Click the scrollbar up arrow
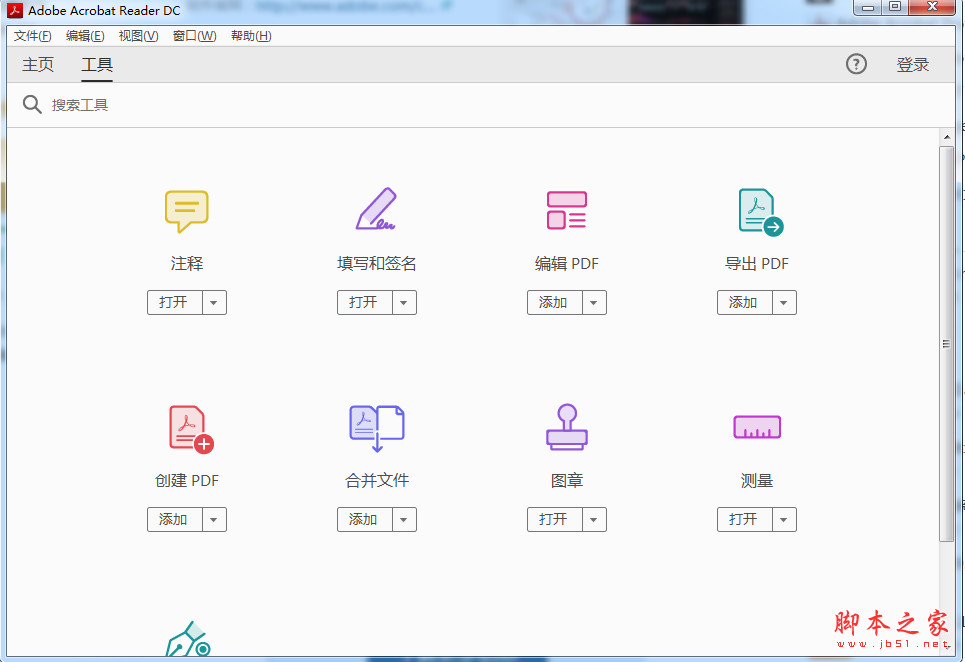This screenshot has height=662, width=965. (x=947, y=137)
